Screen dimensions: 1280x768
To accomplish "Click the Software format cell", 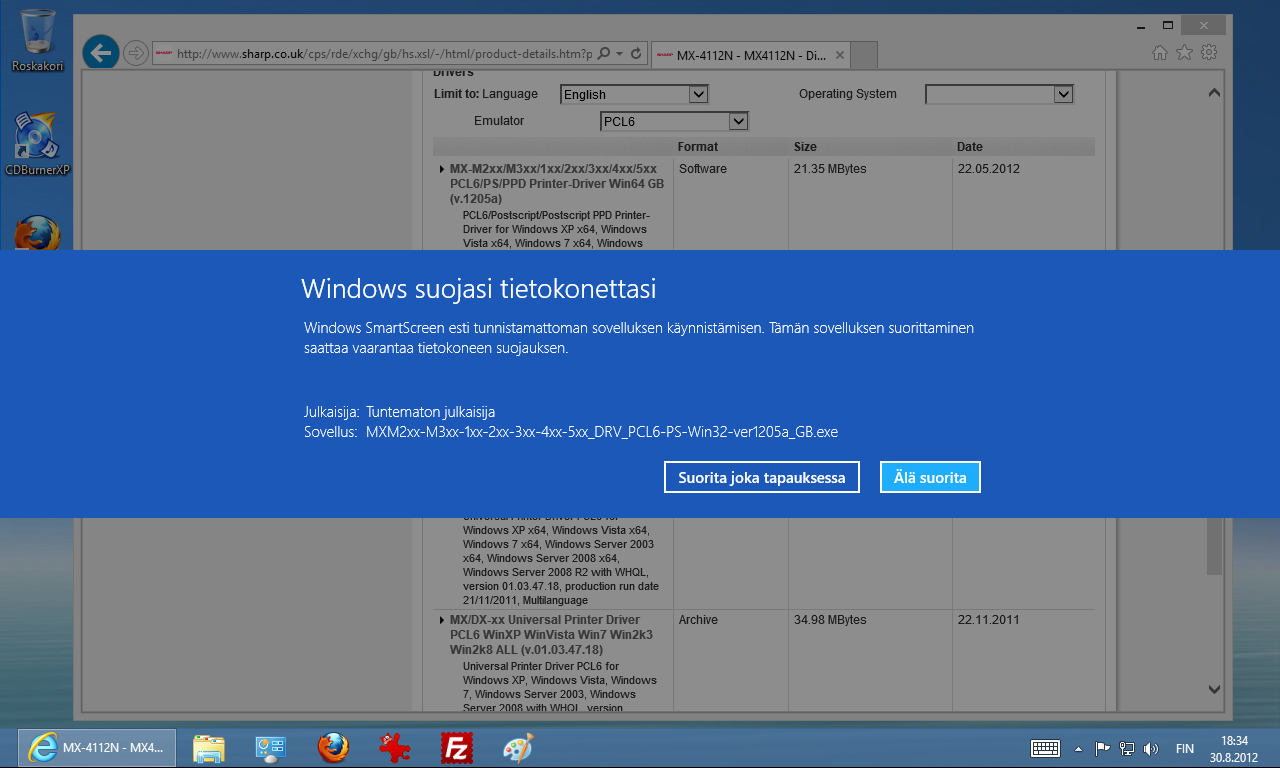I will tap(703, 169).
